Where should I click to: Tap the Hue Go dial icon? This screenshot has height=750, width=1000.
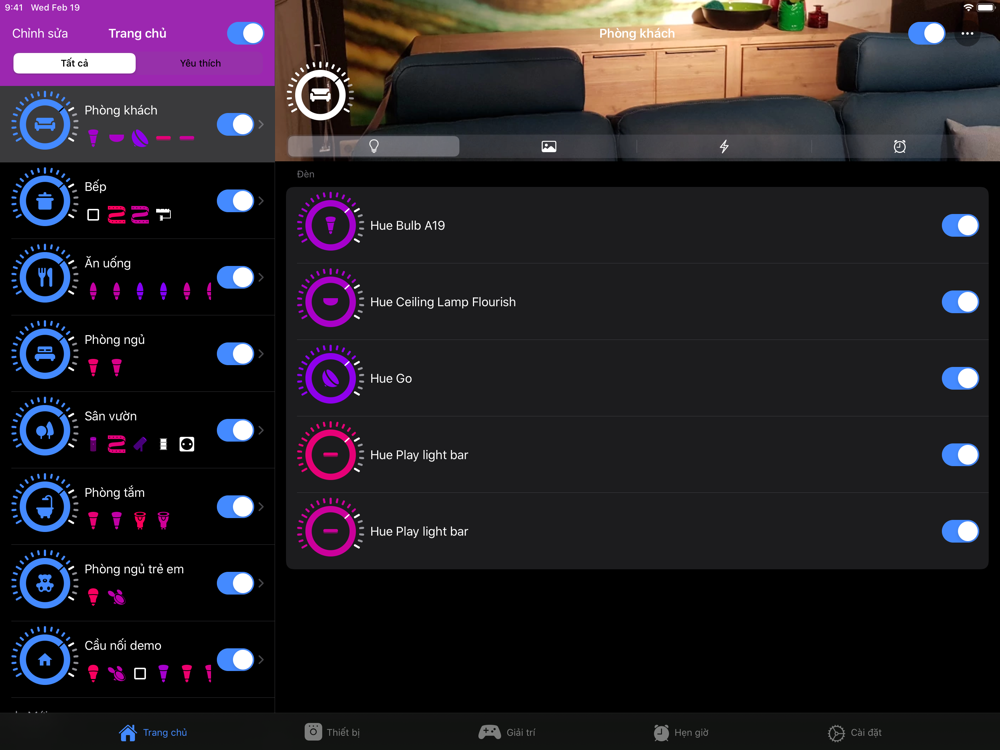[330, 378]
